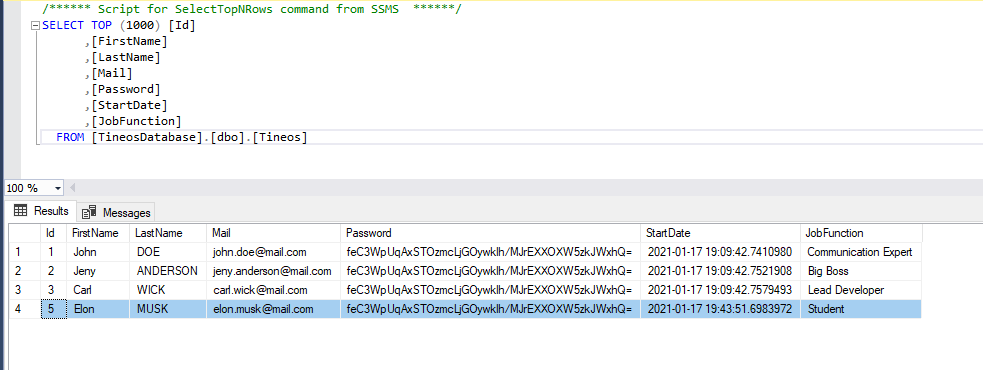Select results row header 1
Screen dimensions: 983x370
[24, 252]
